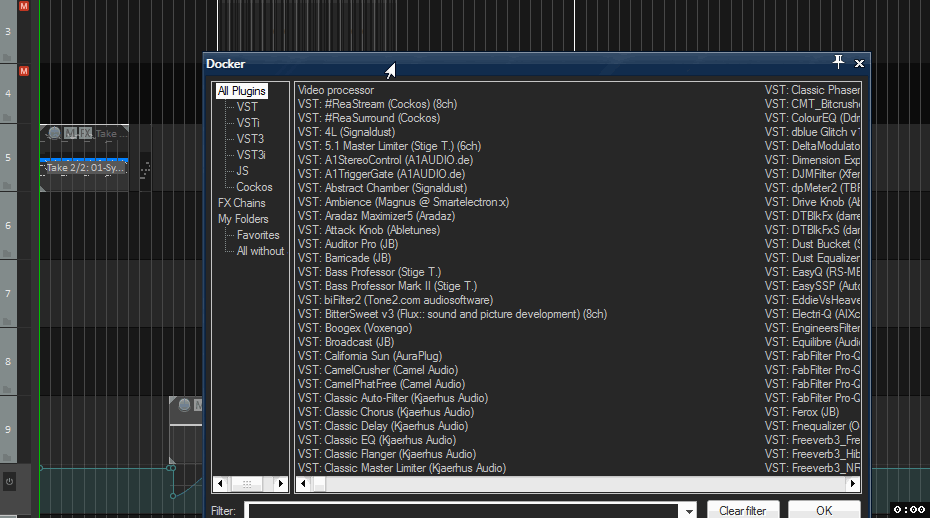Select VST: A1StereoControl plugin
This screenshot has height=518, width=930.
tap(385, 160)
